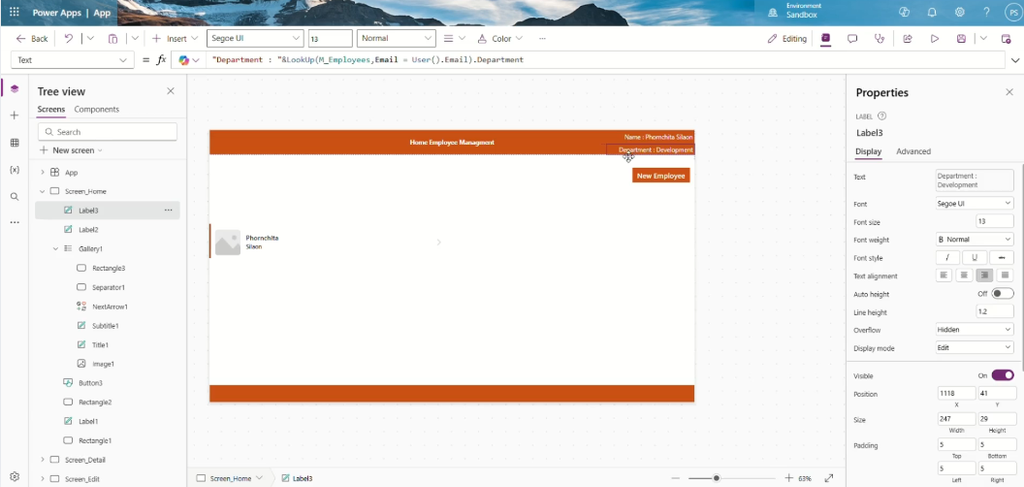
Task: Open the Segoe UI font dropdown in toolbar
Action: tap(255, 39)
